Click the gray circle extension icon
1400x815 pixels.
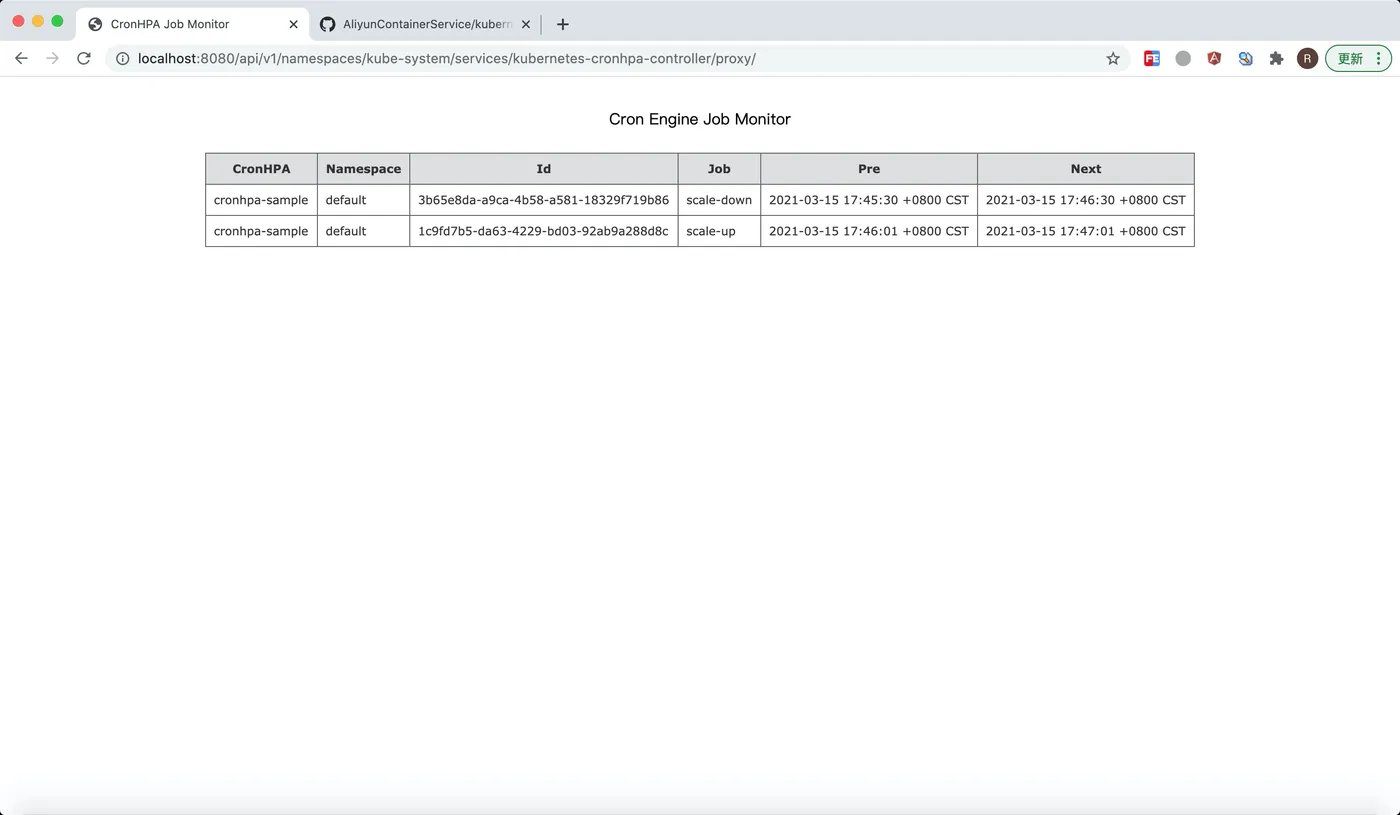coord(1183,59)
